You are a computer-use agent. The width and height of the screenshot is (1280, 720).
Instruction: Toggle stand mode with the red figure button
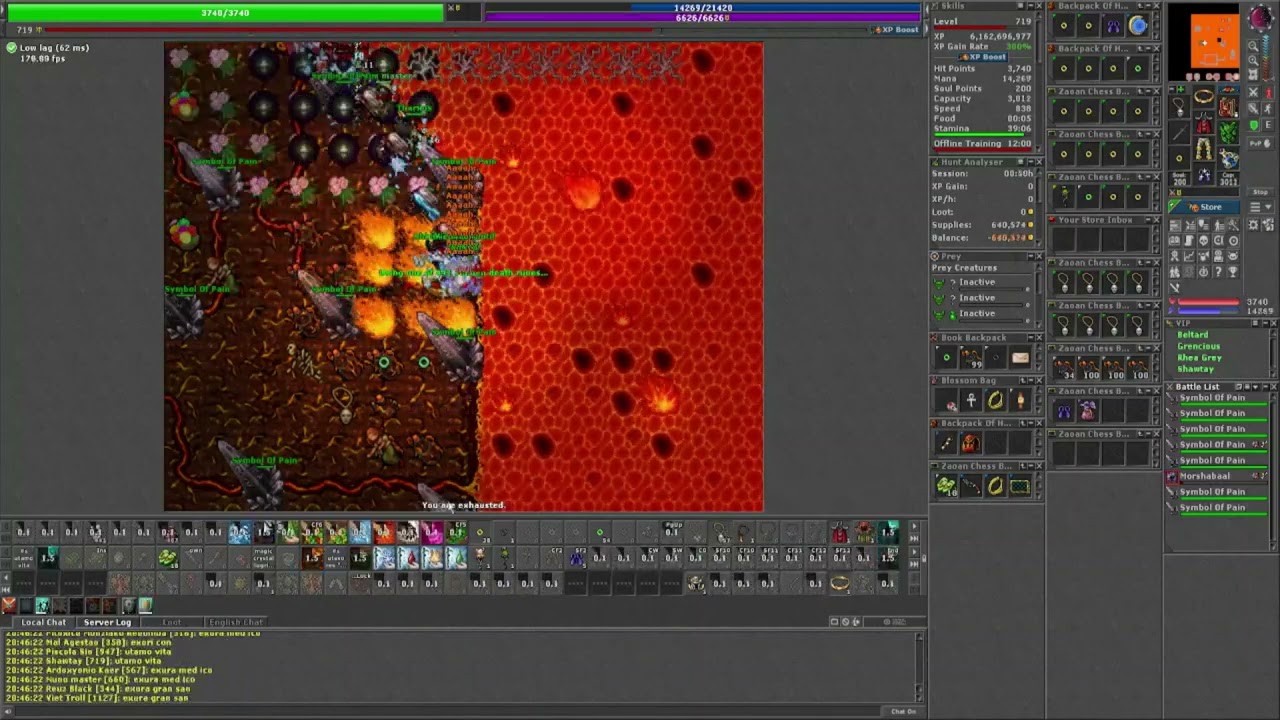pos(1268,93)
